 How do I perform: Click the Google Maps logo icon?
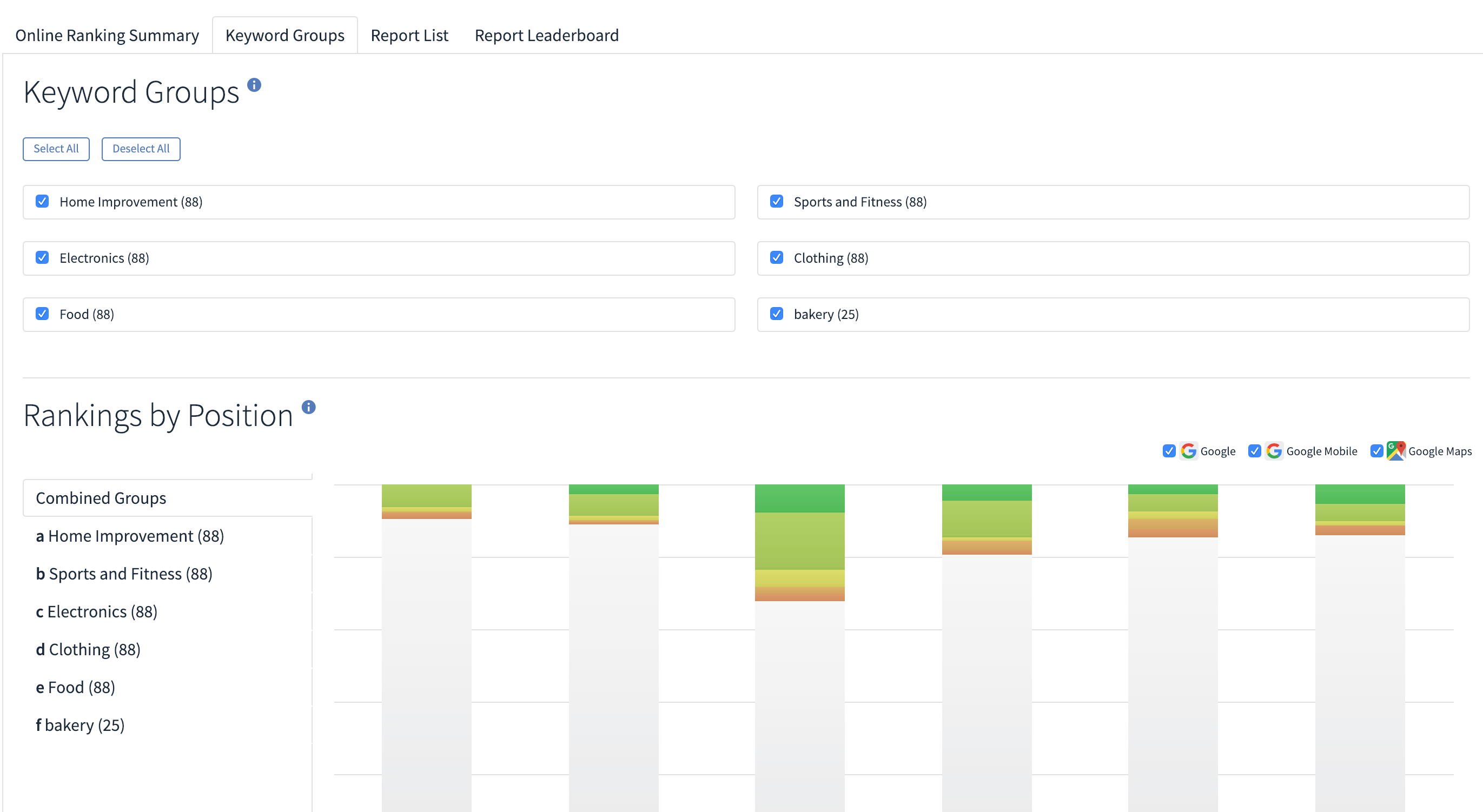click(x=1395, y=451)
